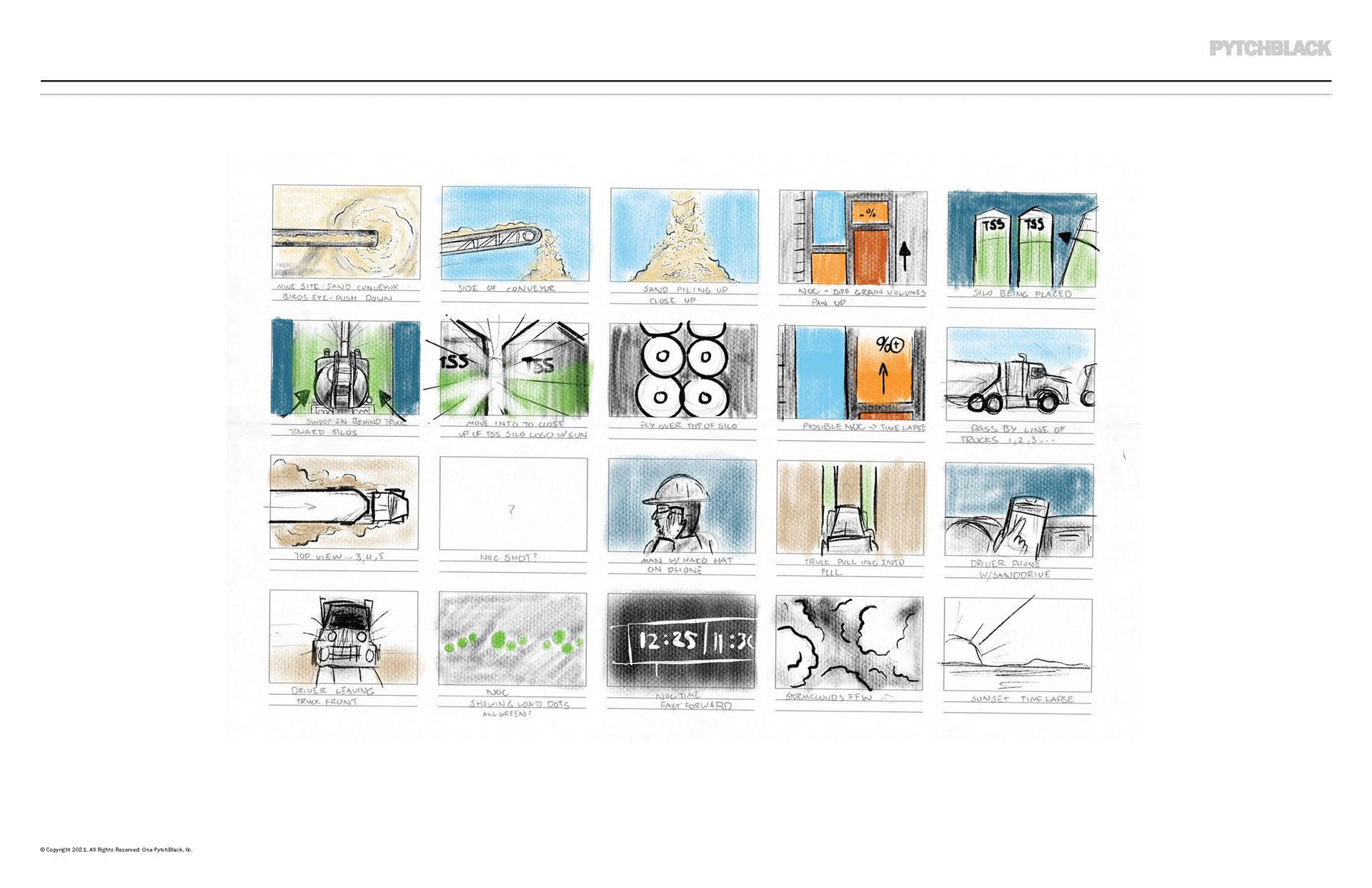Select the man with hard hat frame
The width and height of the screenshot is (1372, 888).
coord(682,506)
